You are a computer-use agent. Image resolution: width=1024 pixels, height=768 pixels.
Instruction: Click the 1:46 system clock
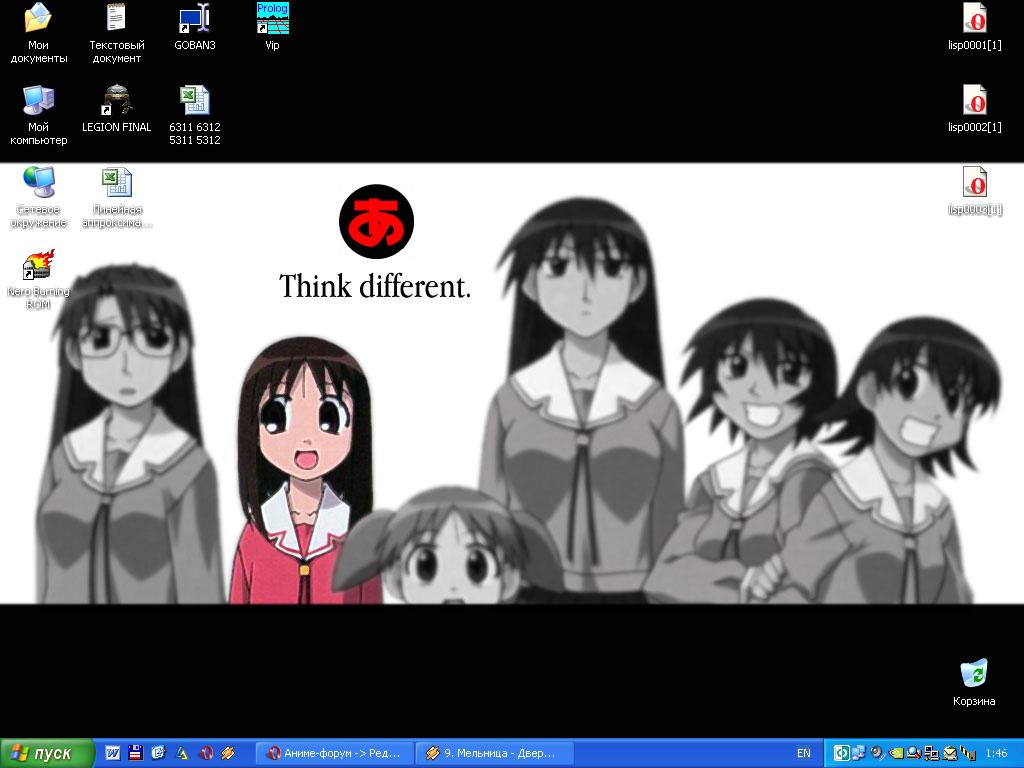tap(996, 754)
